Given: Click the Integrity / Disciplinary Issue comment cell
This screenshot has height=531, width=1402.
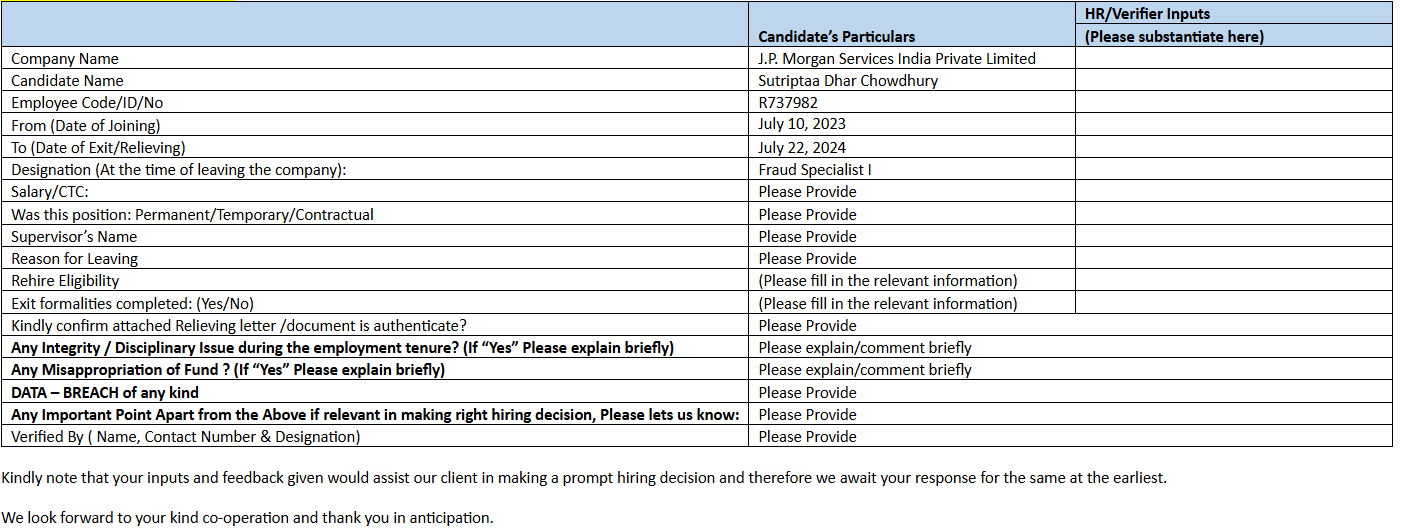Looking at the screenshot, I should click(x=864, y=348).
